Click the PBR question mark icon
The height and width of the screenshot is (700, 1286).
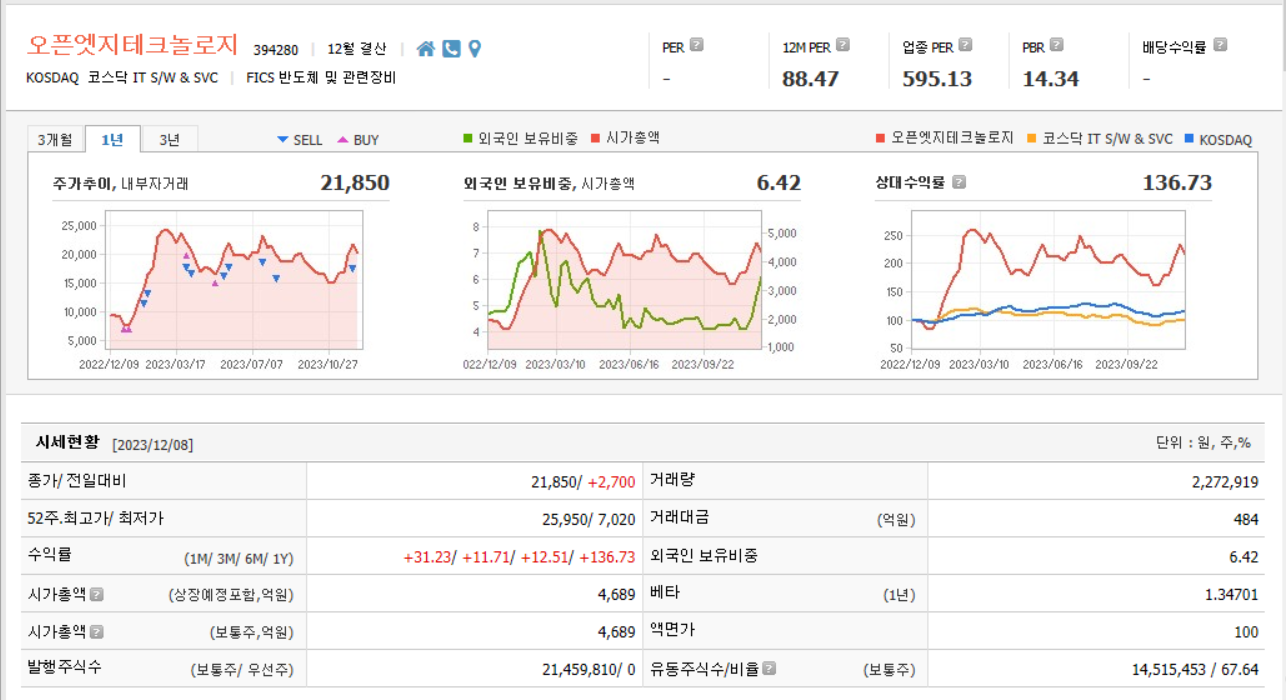pos(1055,44)
